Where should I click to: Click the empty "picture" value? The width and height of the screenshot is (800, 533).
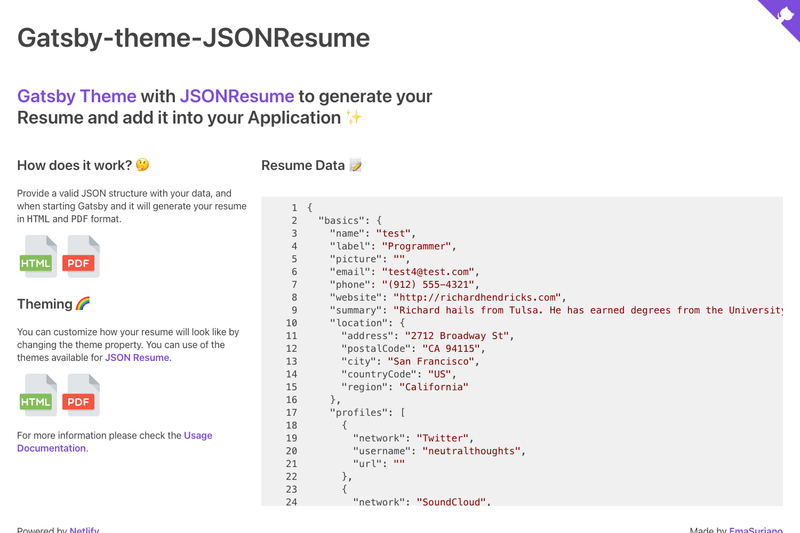pos(399,259)
